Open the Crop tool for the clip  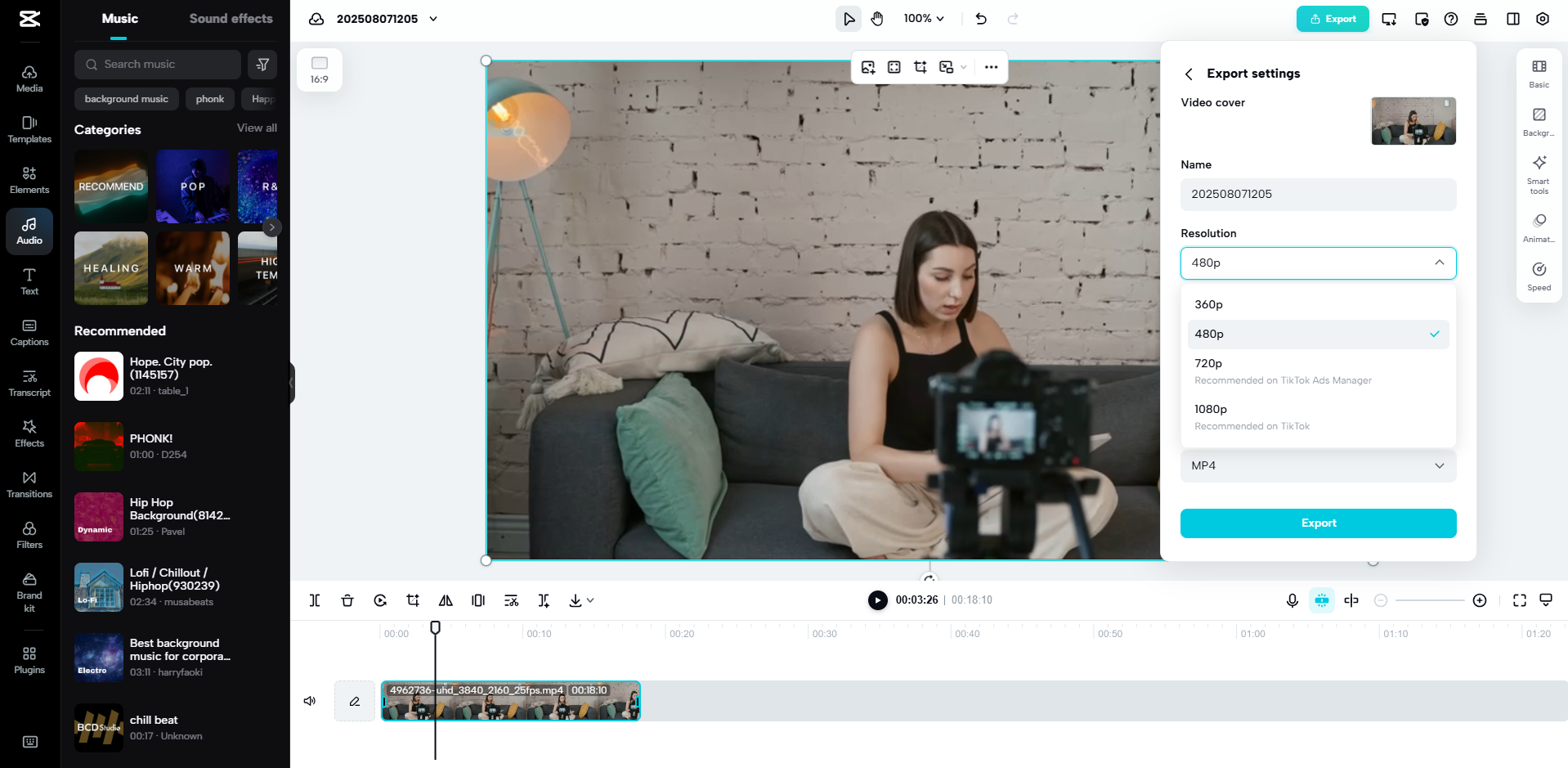[x=413, y=600]
